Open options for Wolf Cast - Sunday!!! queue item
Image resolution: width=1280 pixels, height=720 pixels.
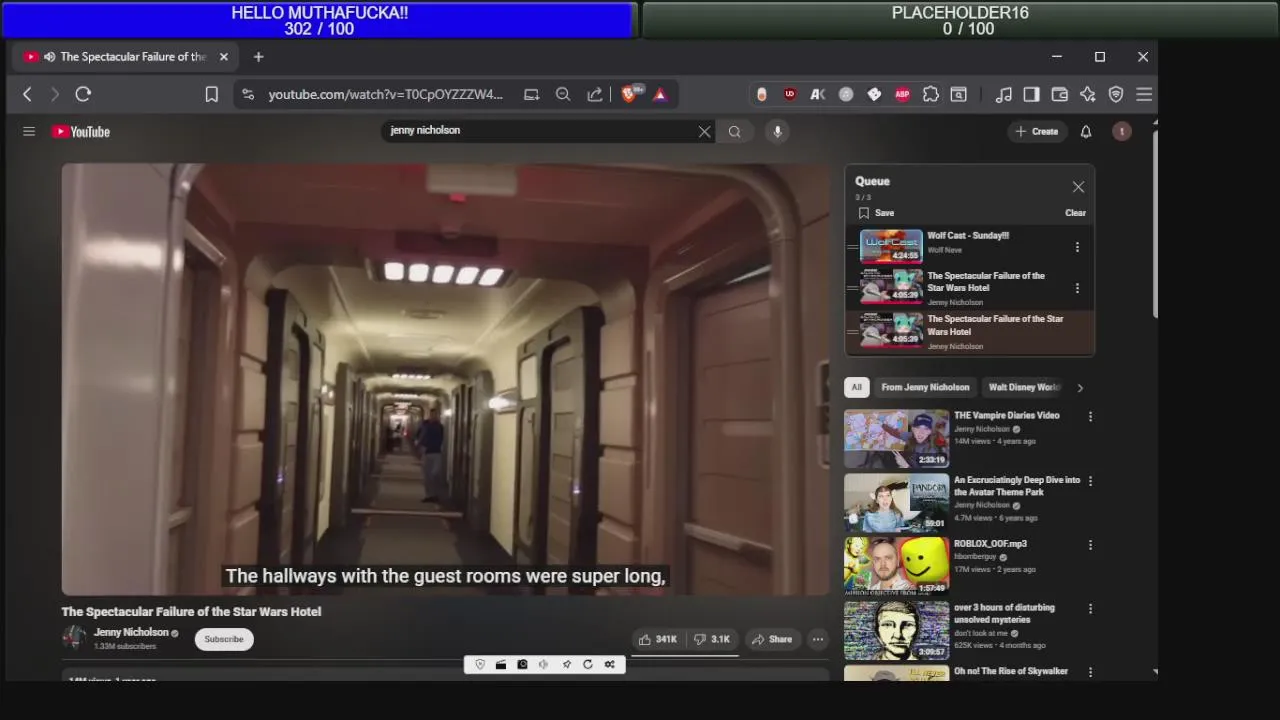pos(1077,247)
